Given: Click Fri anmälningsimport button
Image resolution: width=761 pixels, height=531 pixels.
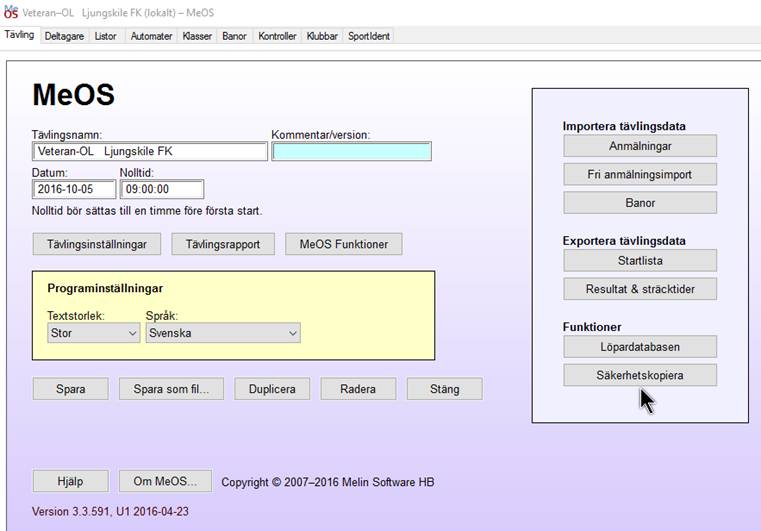Looking at the screenshot, I should (640, 174).
